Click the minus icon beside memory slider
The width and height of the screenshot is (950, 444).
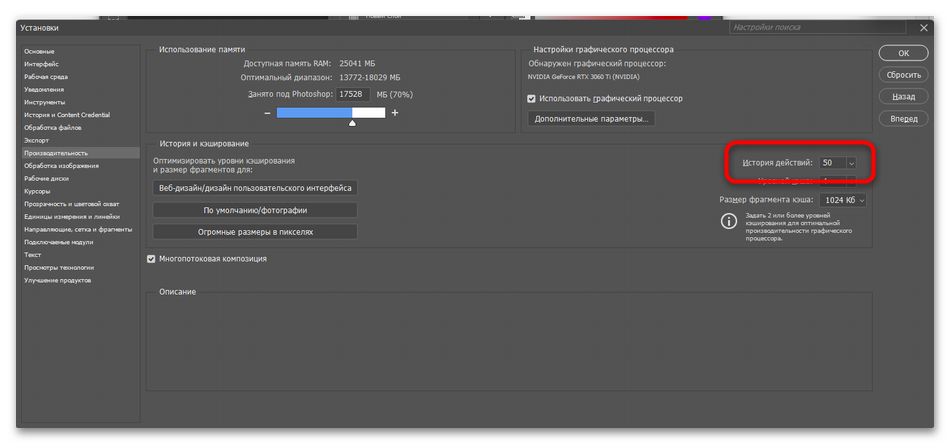point(267,113)
